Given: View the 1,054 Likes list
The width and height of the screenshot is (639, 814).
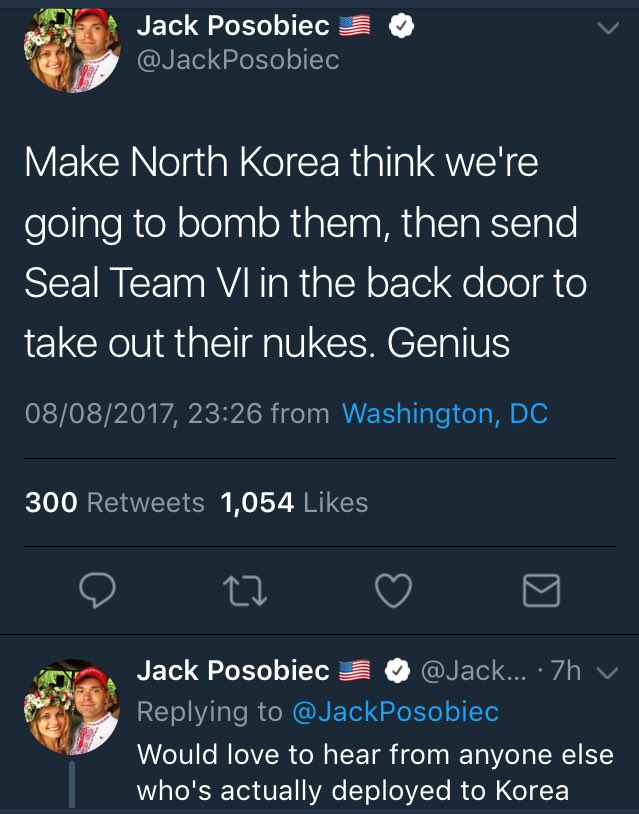Looking at the screenshot, I should (x=294, y=503).
